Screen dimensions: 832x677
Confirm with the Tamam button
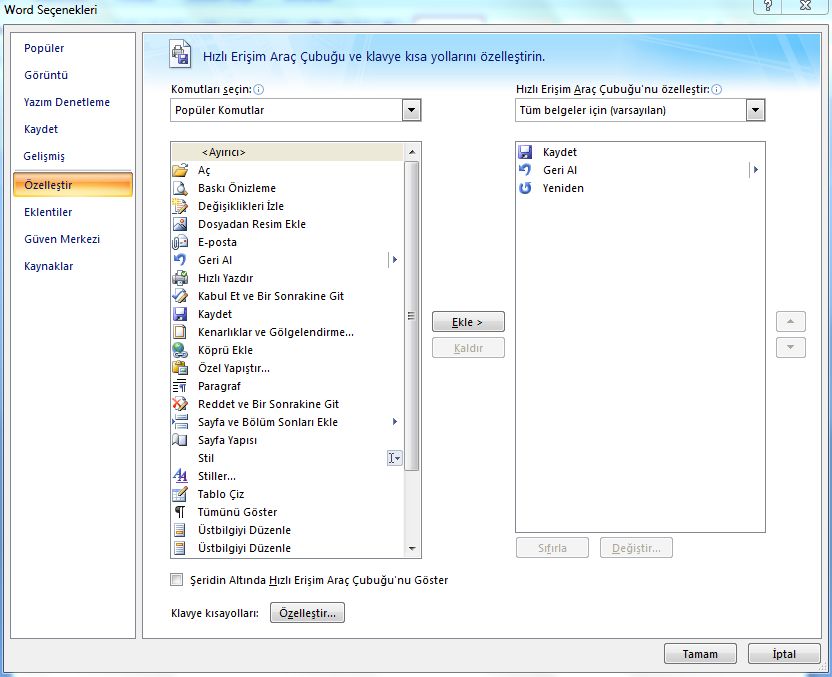tap(700, 654)
